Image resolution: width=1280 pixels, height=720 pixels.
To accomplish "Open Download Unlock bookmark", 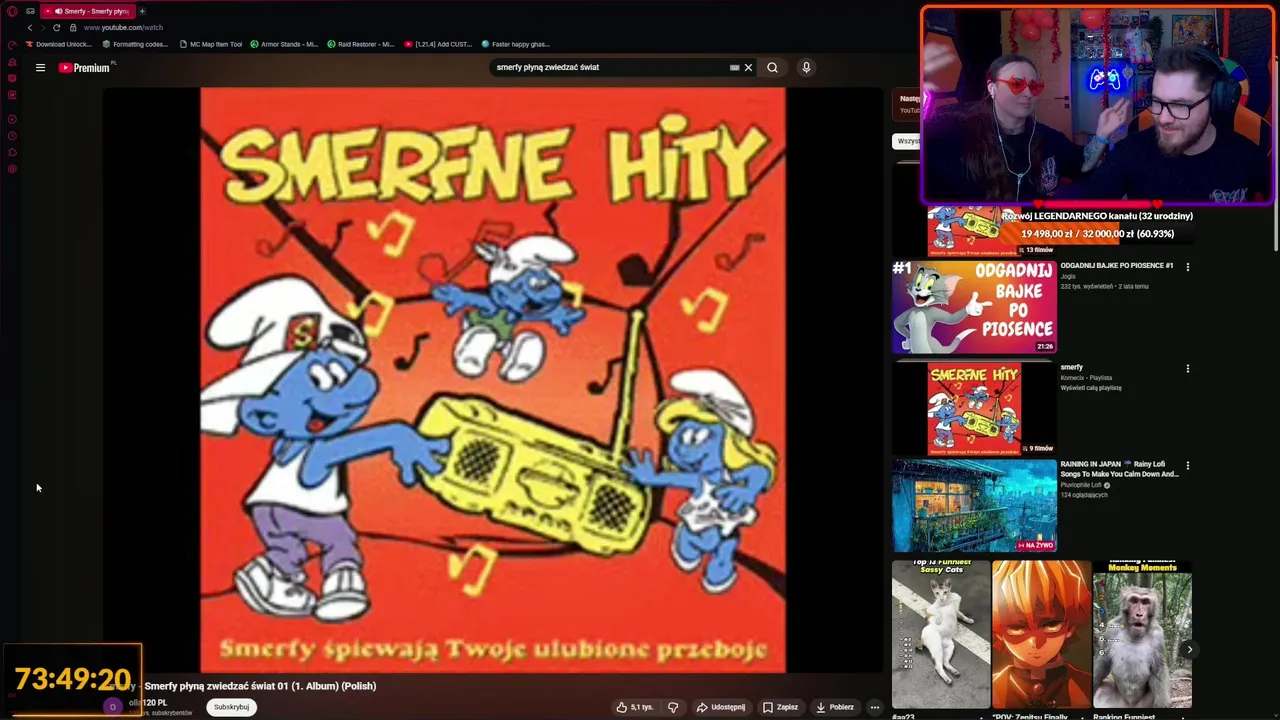I will coord(58,44).
